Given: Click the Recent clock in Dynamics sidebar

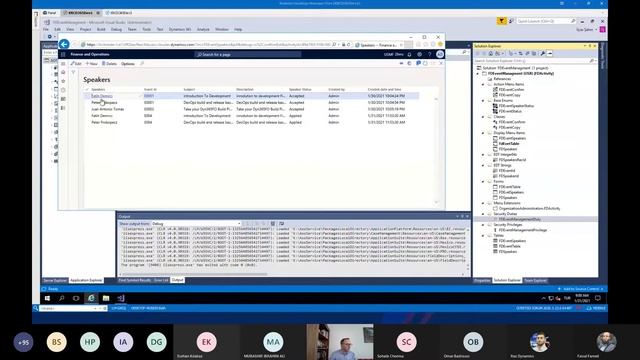Looking at the screenshot, I should point(63,90).
